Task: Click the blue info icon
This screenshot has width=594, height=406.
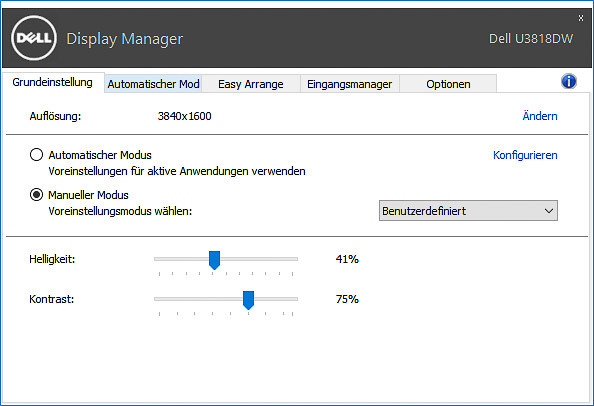Action: 569,81
